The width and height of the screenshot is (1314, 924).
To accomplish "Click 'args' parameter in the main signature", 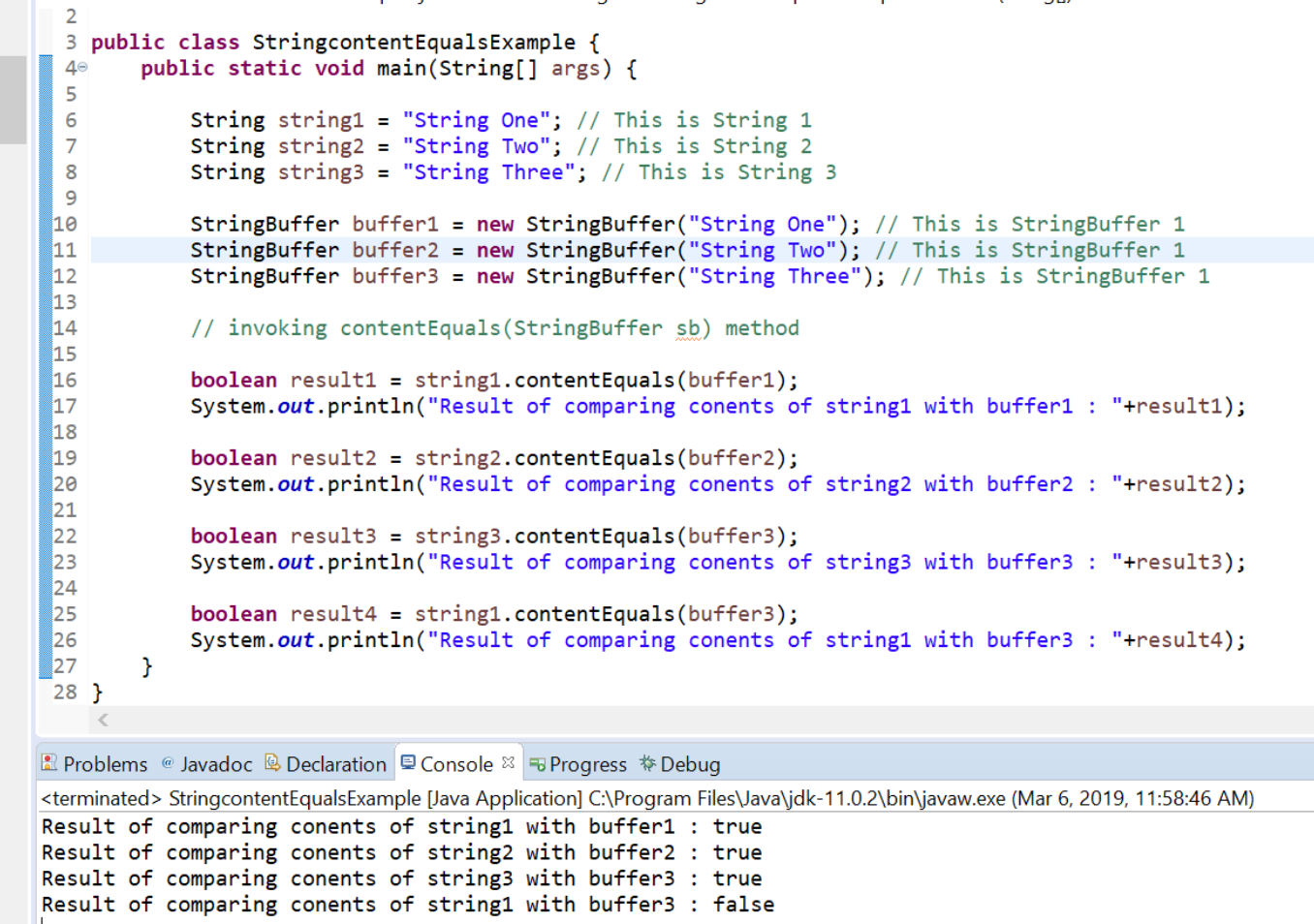I will 576,69.
